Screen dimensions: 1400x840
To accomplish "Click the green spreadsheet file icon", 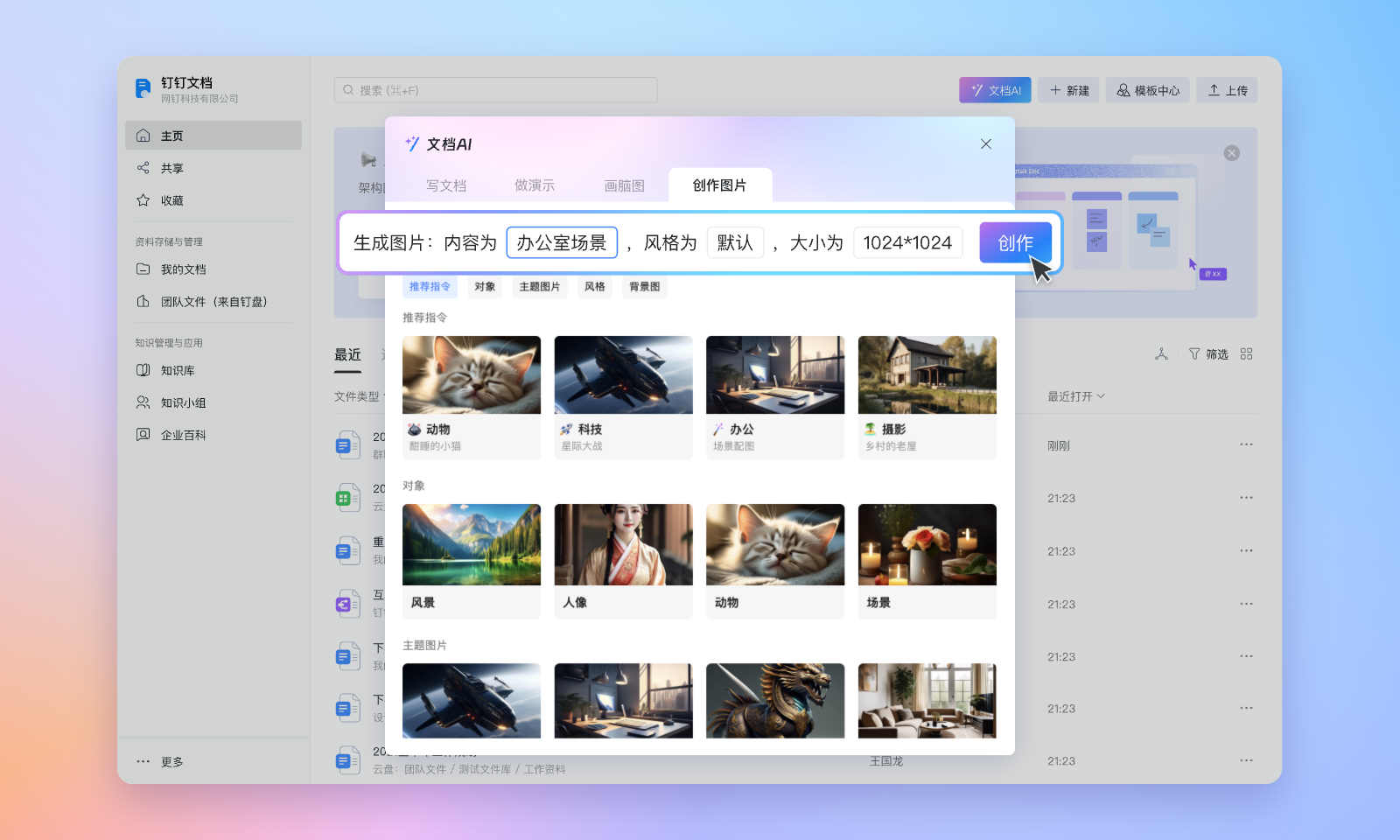I will coord(347,498).
